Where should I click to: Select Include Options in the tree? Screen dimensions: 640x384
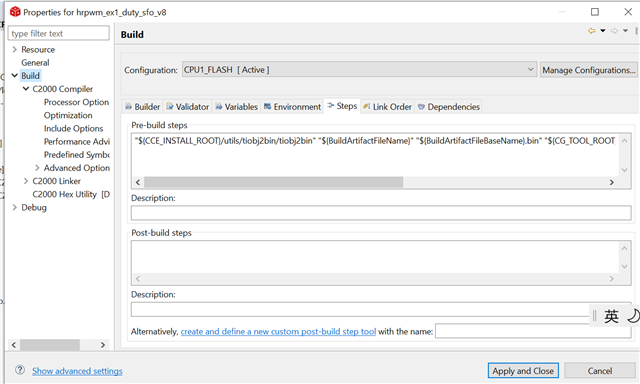pyautogui.click(x=73, y=128)
